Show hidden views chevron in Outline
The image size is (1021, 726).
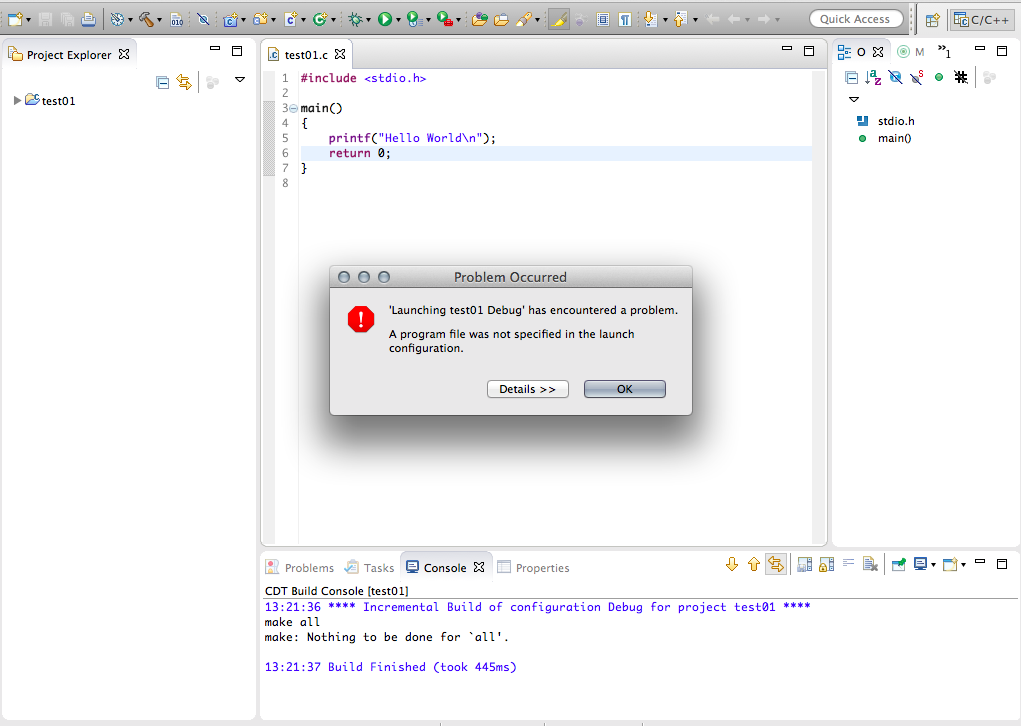[944, 51]
